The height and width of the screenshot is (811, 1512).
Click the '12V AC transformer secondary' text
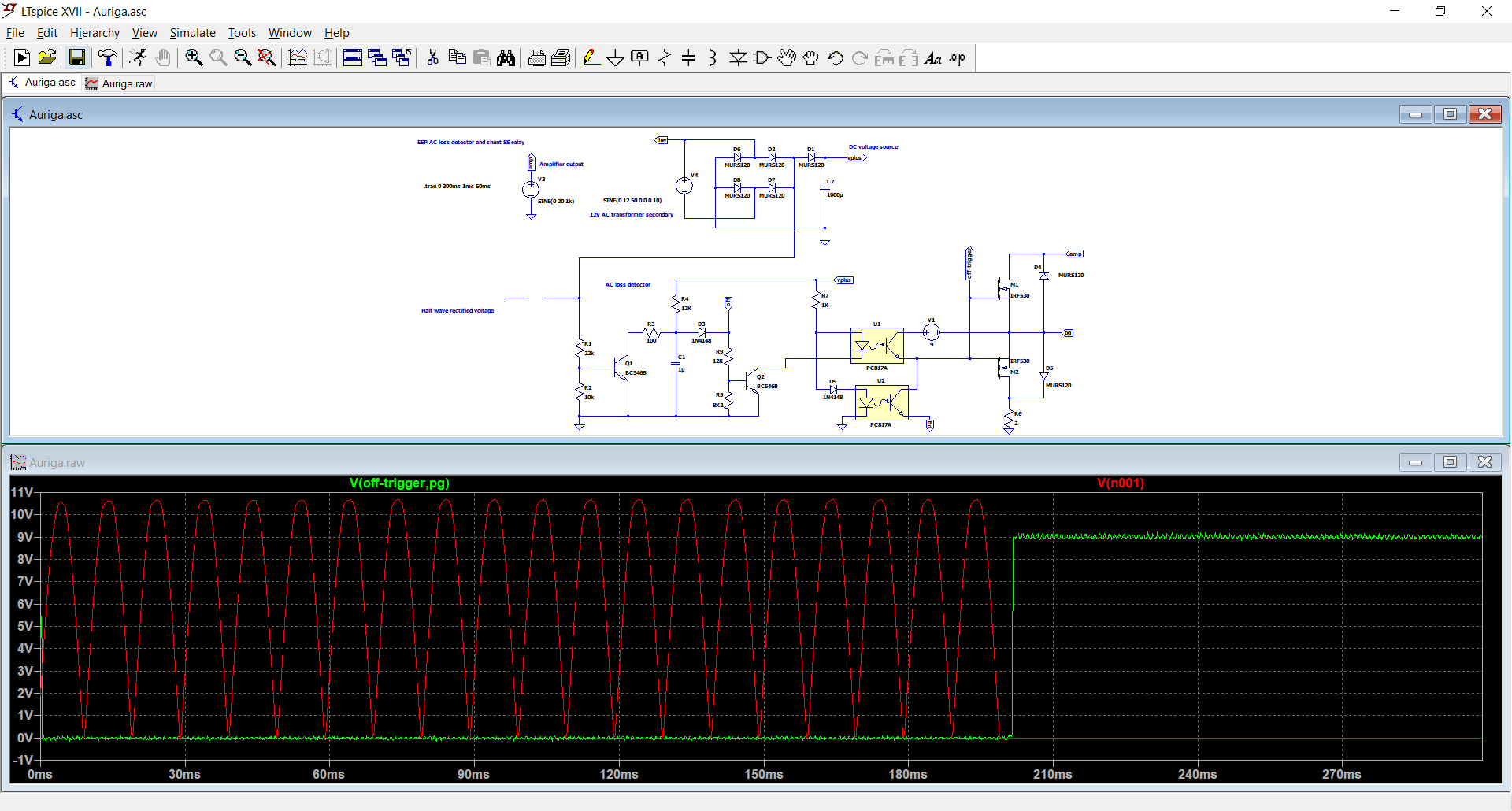tap(632, 215)
